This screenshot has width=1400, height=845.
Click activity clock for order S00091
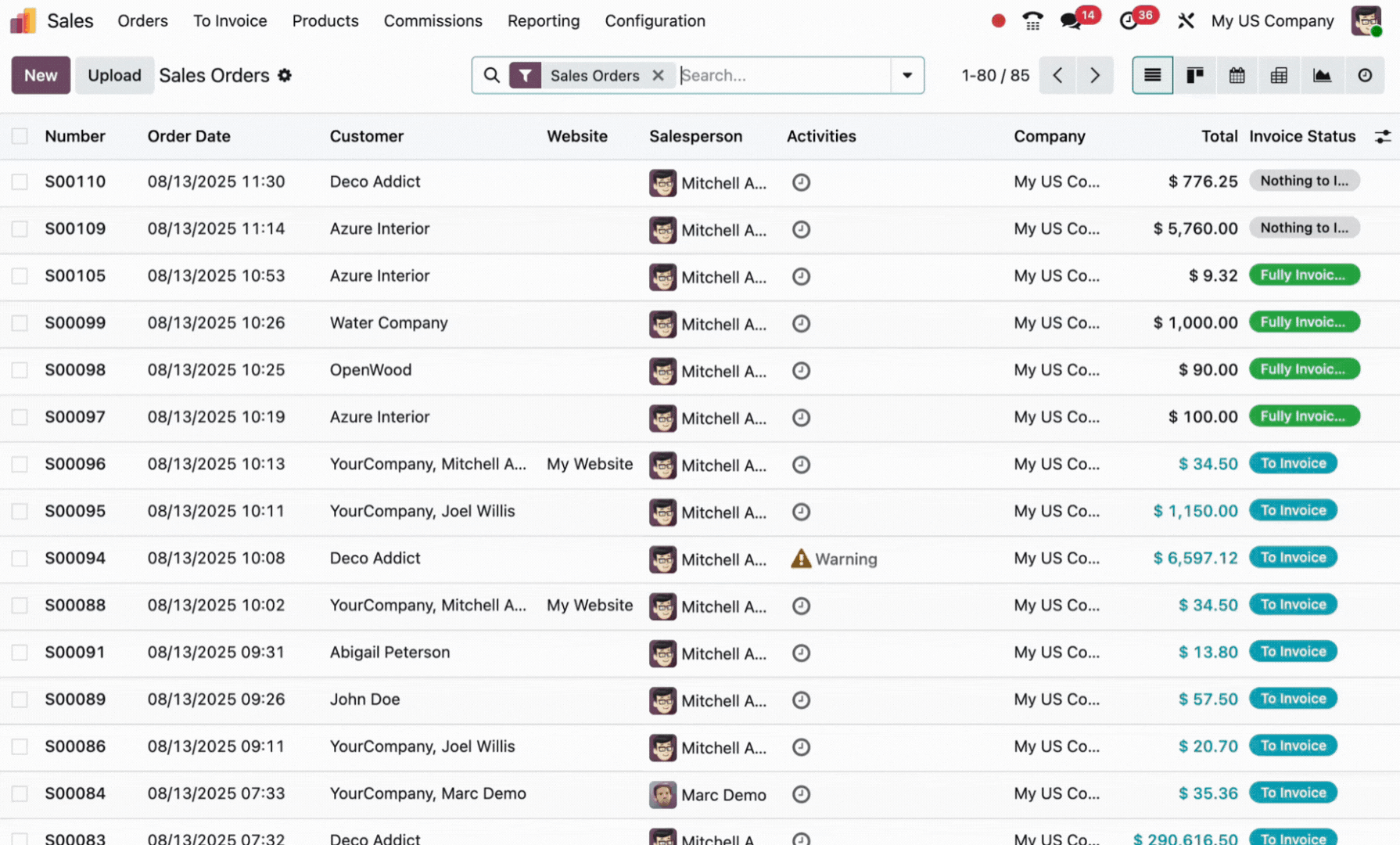[801, 653]
